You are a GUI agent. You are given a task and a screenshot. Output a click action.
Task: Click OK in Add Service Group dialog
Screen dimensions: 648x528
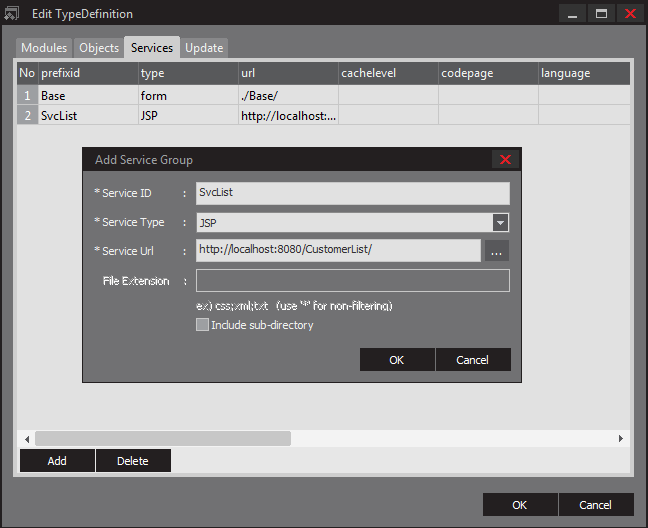point(397,360)
